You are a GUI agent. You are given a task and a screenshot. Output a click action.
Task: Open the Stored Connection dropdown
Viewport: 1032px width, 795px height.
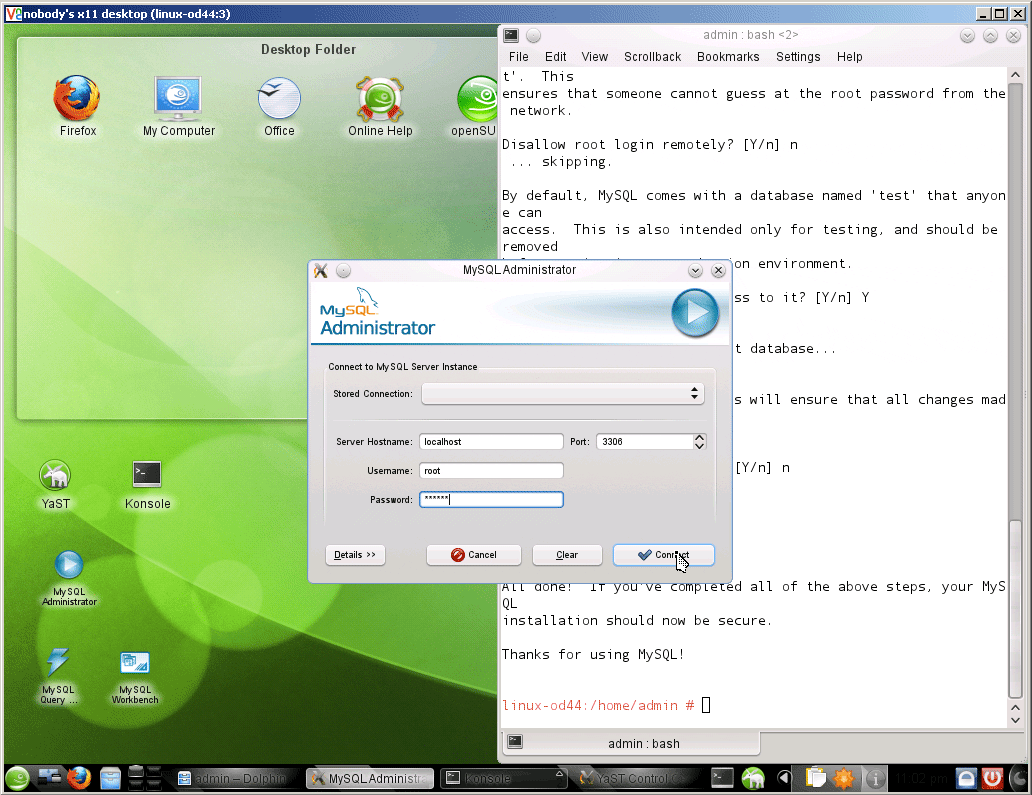563,394
